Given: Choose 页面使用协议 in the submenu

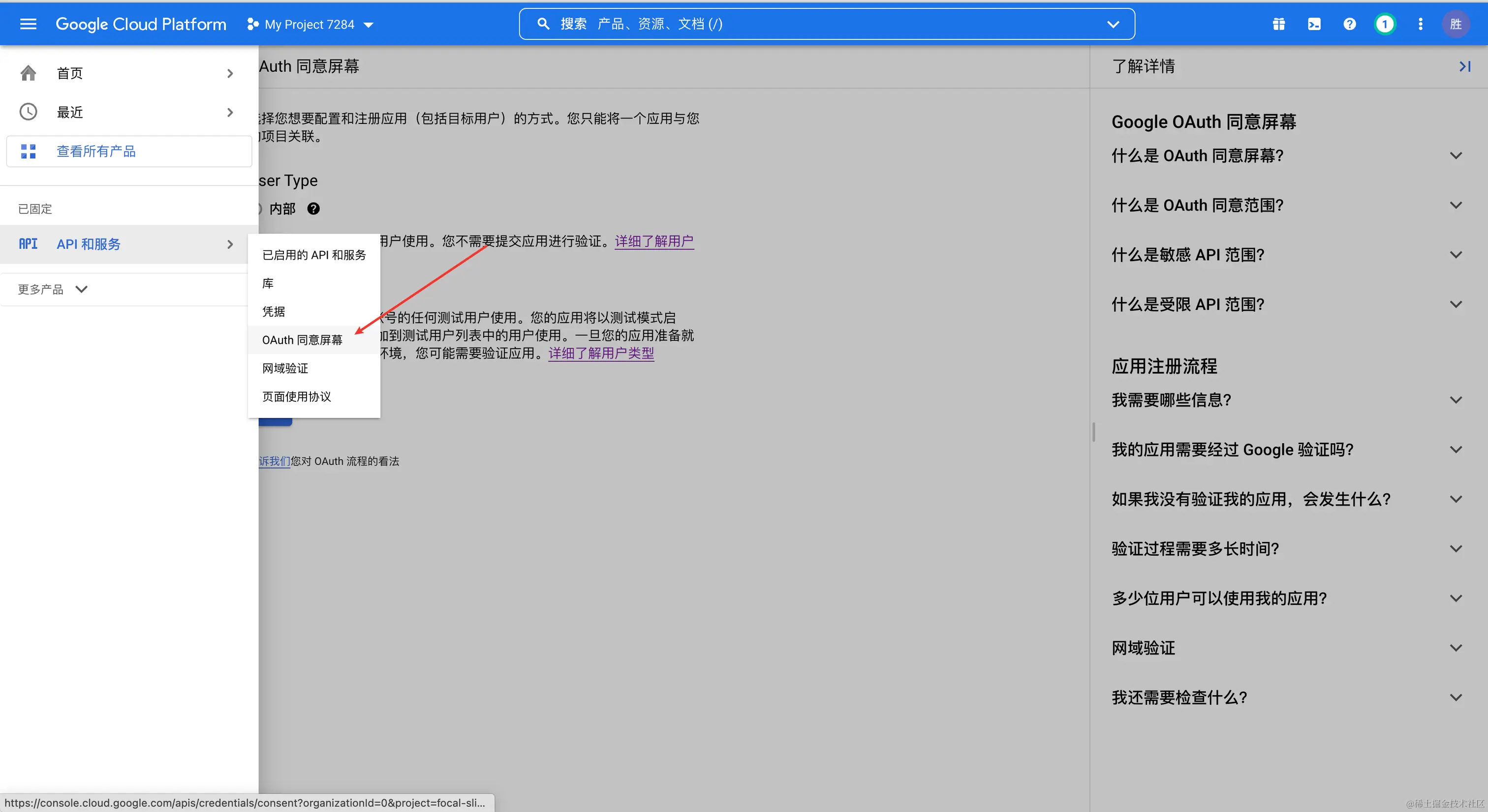Looking at the screenshot, I should point(313,396).
